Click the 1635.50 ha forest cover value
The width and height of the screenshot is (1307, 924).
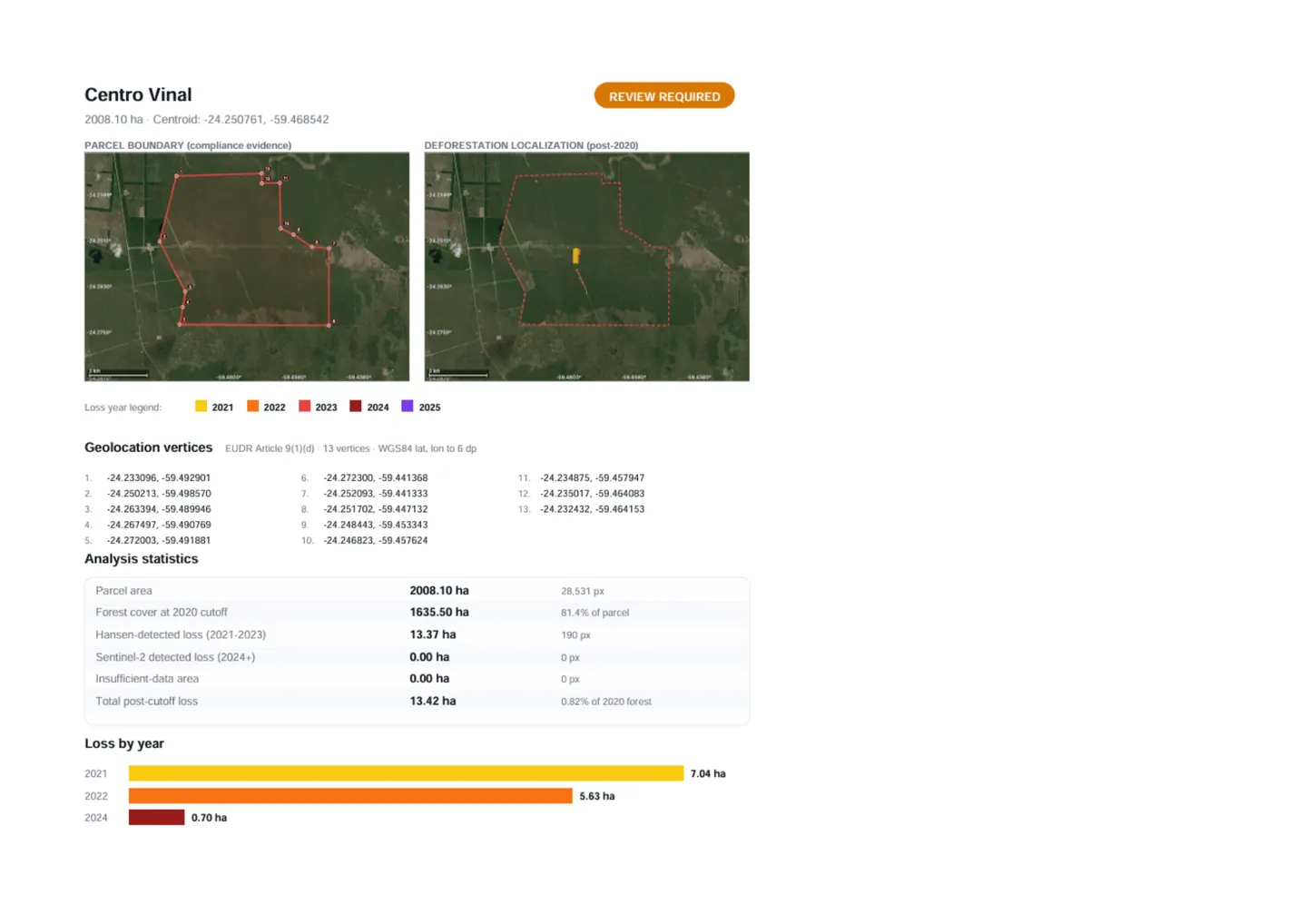click(439, 613)
